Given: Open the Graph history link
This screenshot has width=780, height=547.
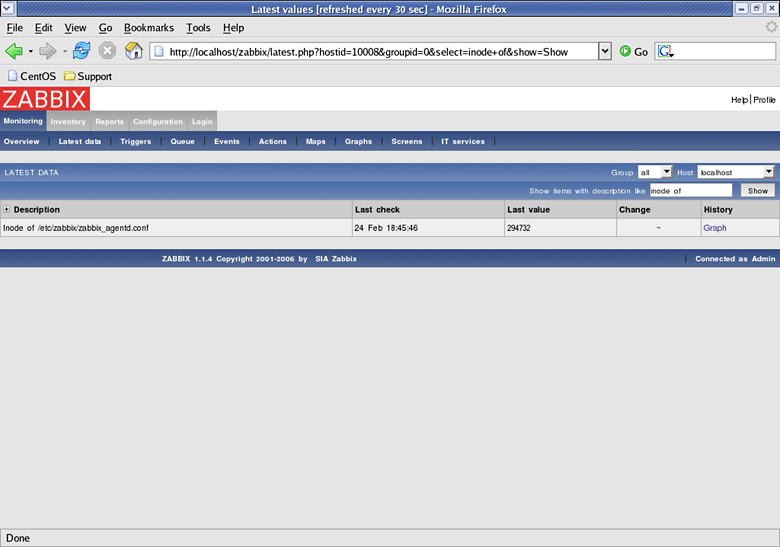Looking at the screenshot, I should pyautogui.click(x=714, y=228).
